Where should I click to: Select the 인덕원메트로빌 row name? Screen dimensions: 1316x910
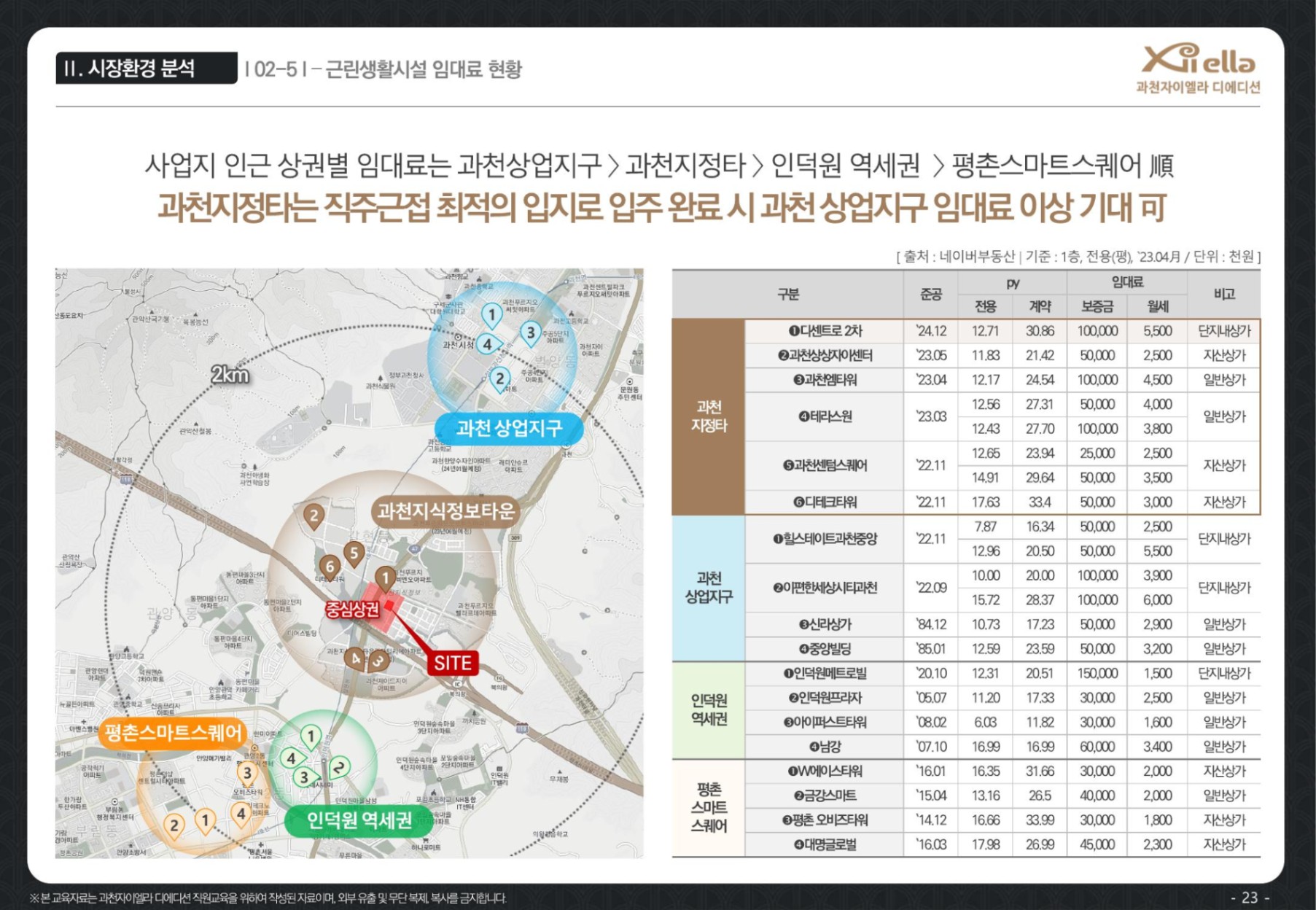825,674
